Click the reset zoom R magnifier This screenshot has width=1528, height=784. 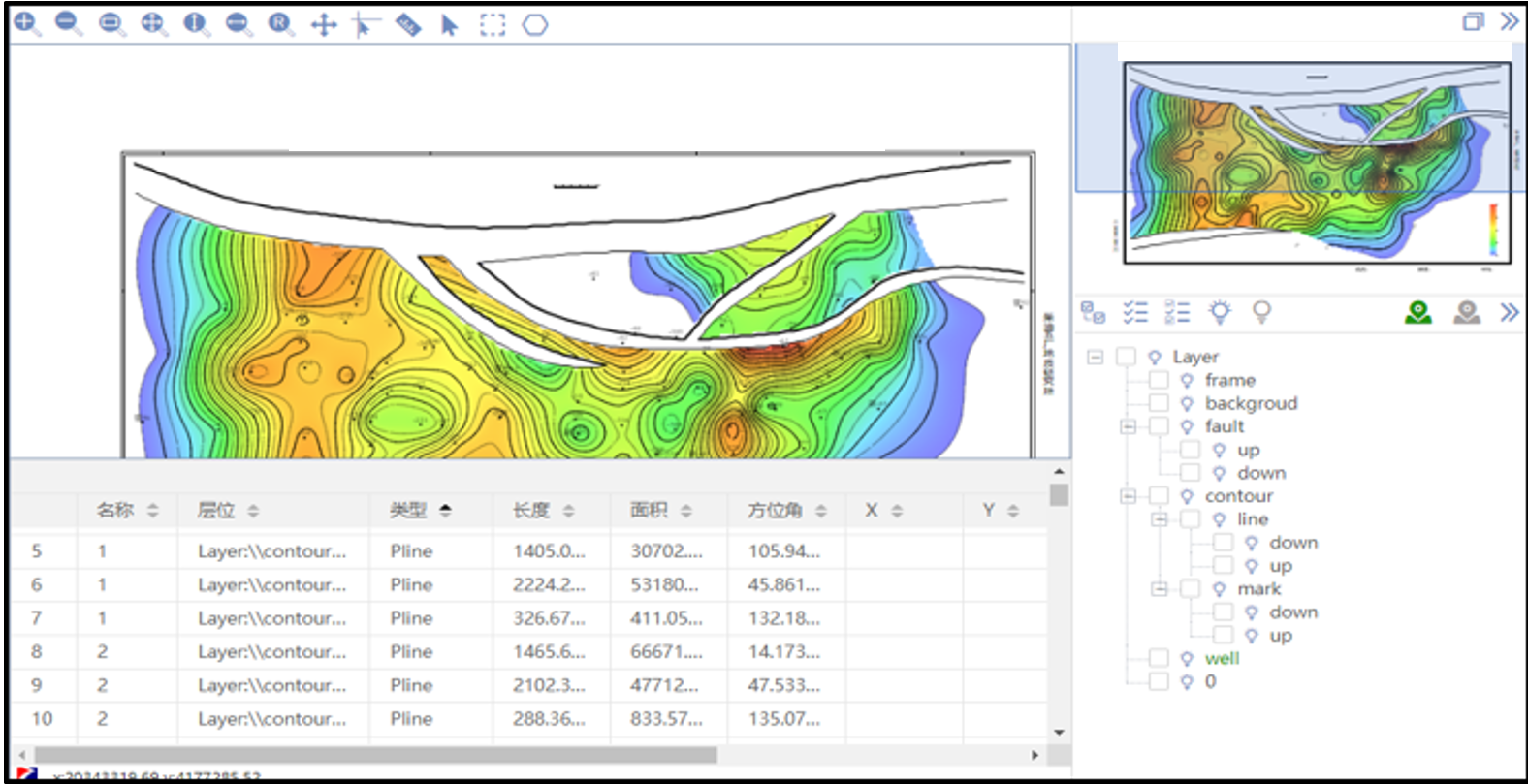tap(281, 23)
